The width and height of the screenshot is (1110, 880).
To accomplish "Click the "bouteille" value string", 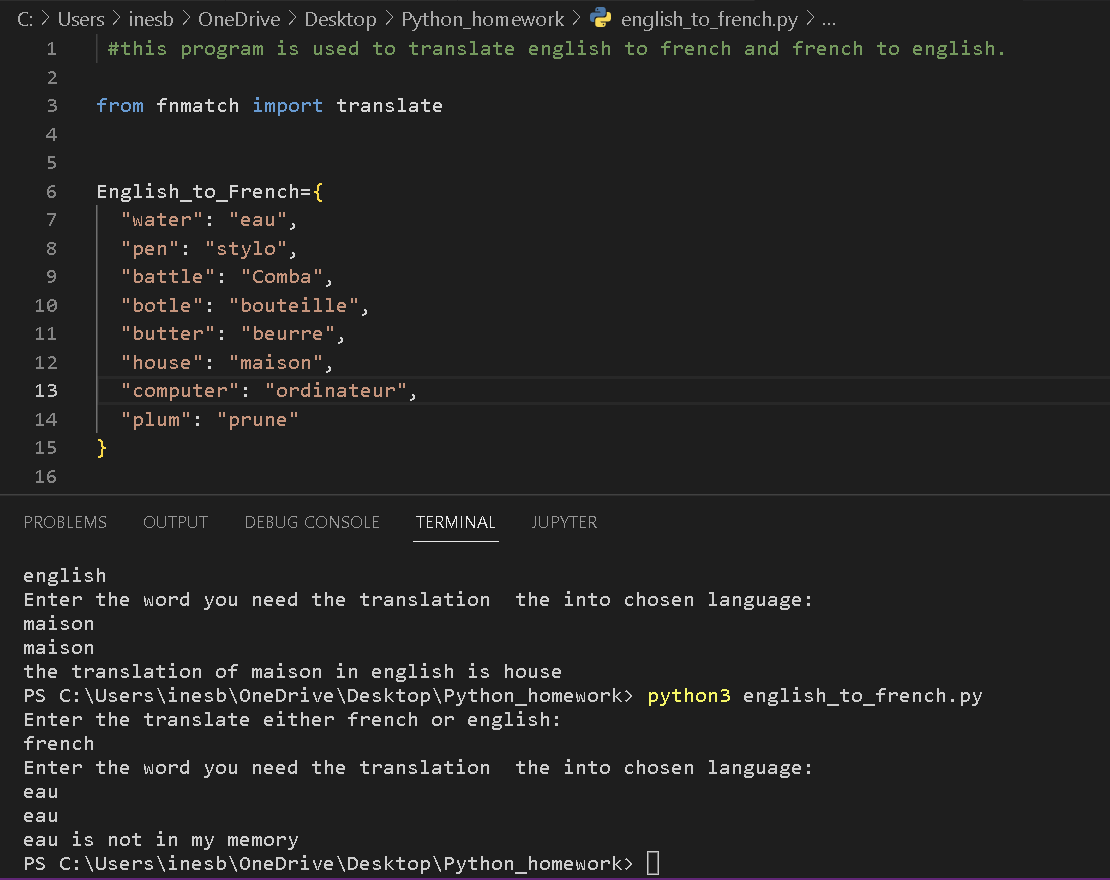I will (x=294, y=306).
